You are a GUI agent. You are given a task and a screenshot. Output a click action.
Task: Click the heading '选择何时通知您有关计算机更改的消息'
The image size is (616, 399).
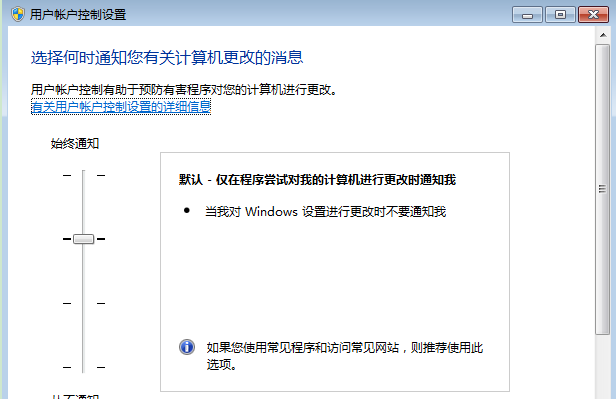tap(167, 58)
